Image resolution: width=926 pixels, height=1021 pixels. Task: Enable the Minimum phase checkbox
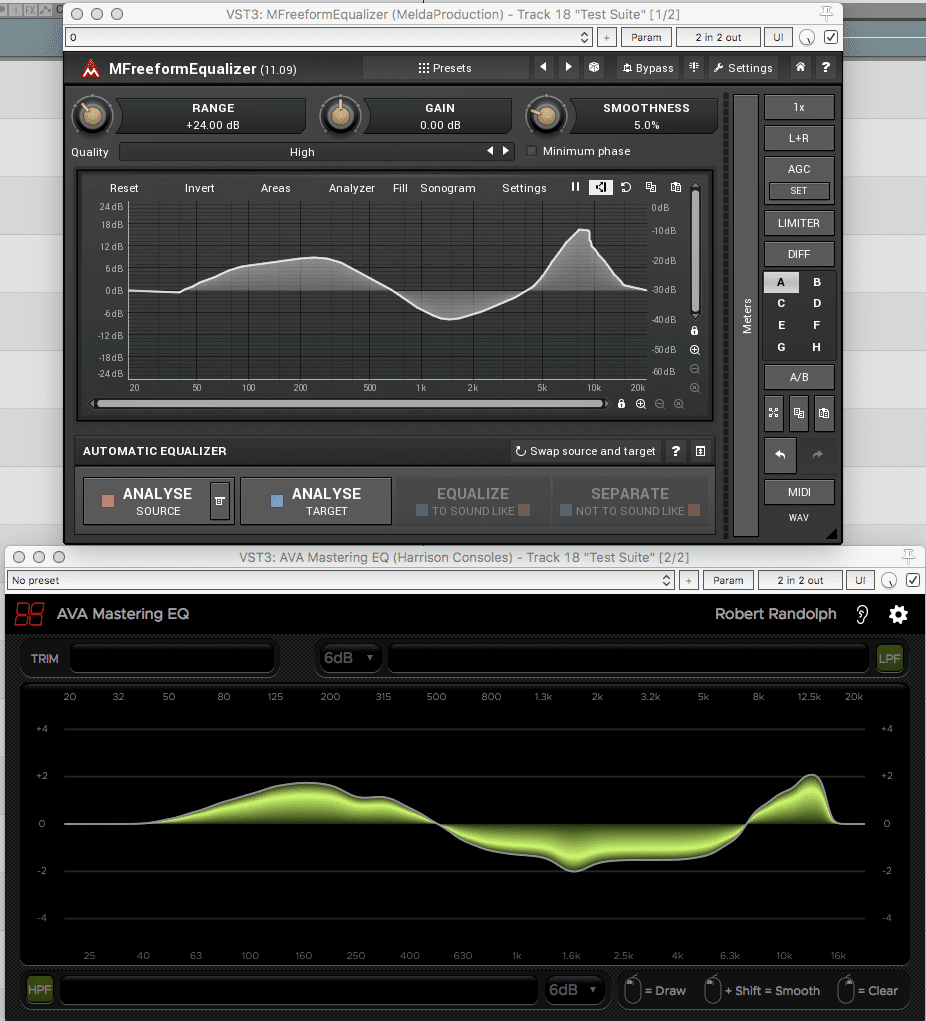(533, 152)
